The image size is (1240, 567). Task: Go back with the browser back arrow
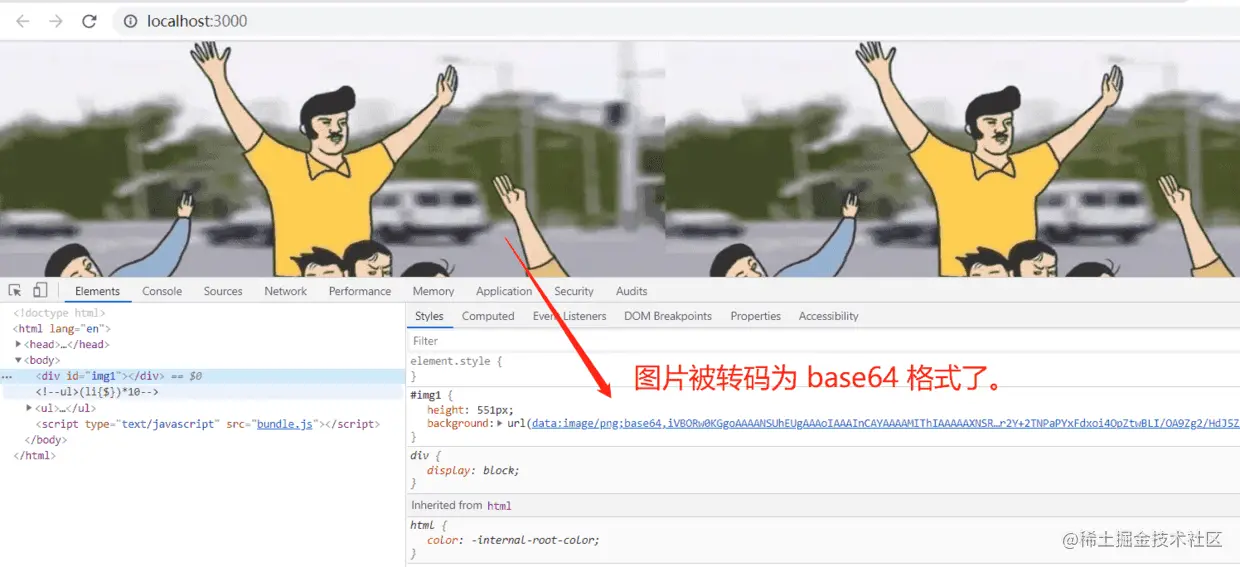(23, 21)
